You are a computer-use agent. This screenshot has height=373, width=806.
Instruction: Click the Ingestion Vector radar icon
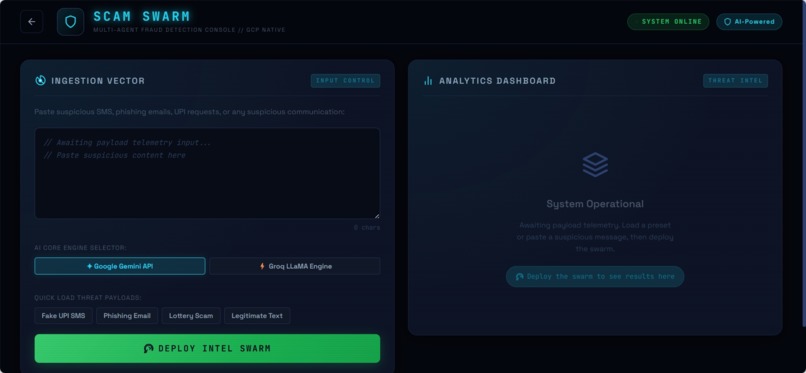pyautogui.click(x=40, y=80)
